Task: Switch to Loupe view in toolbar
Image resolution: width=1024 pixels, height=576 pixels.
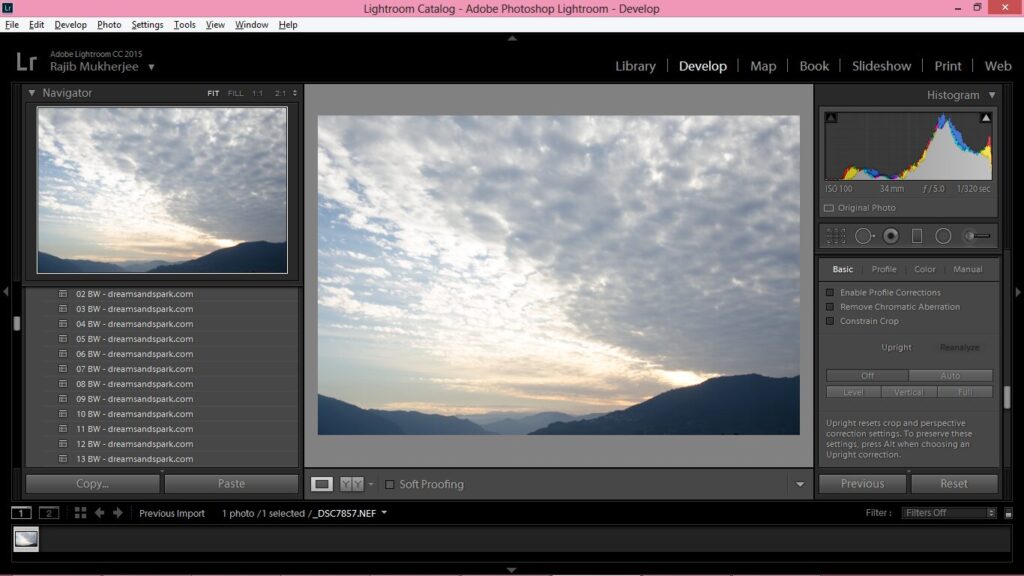Action: point(321,484)
